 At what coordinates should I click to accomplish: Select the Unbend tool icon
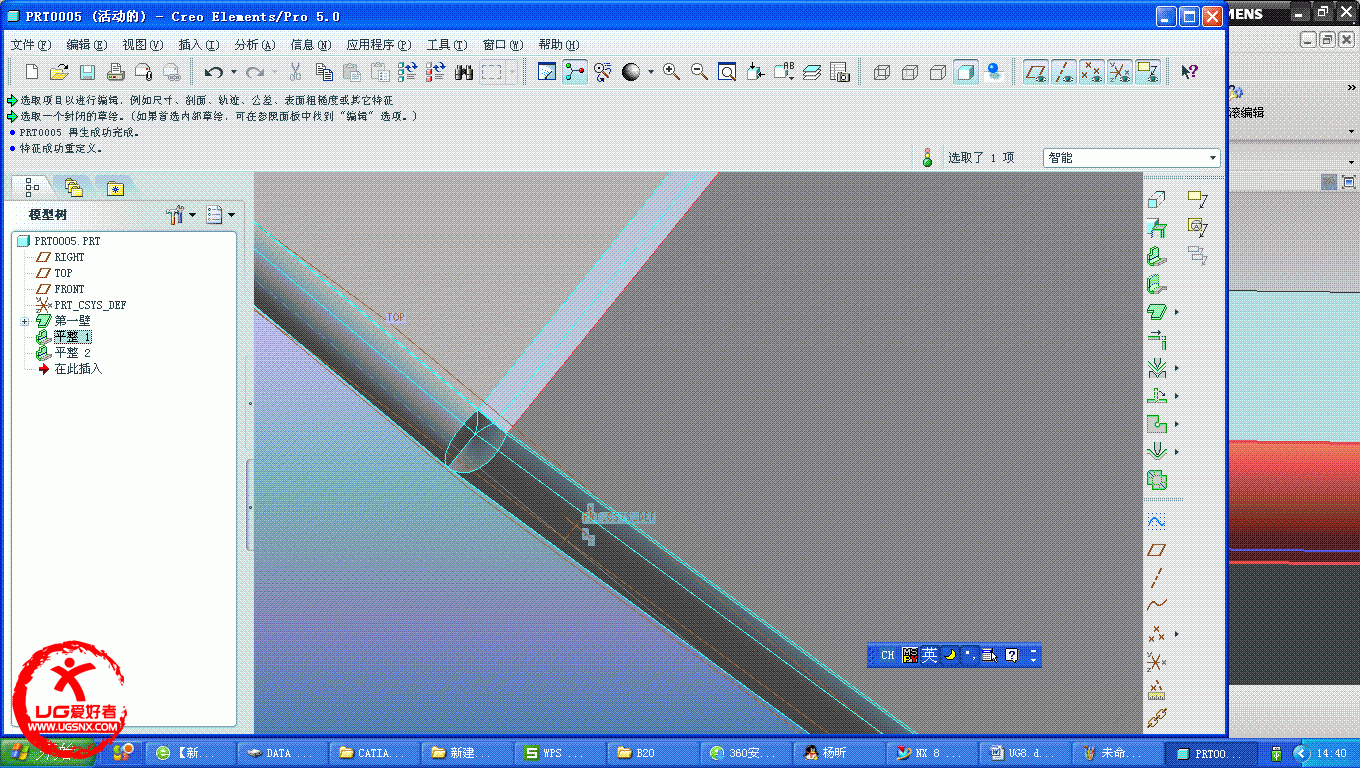point(1157,397)
